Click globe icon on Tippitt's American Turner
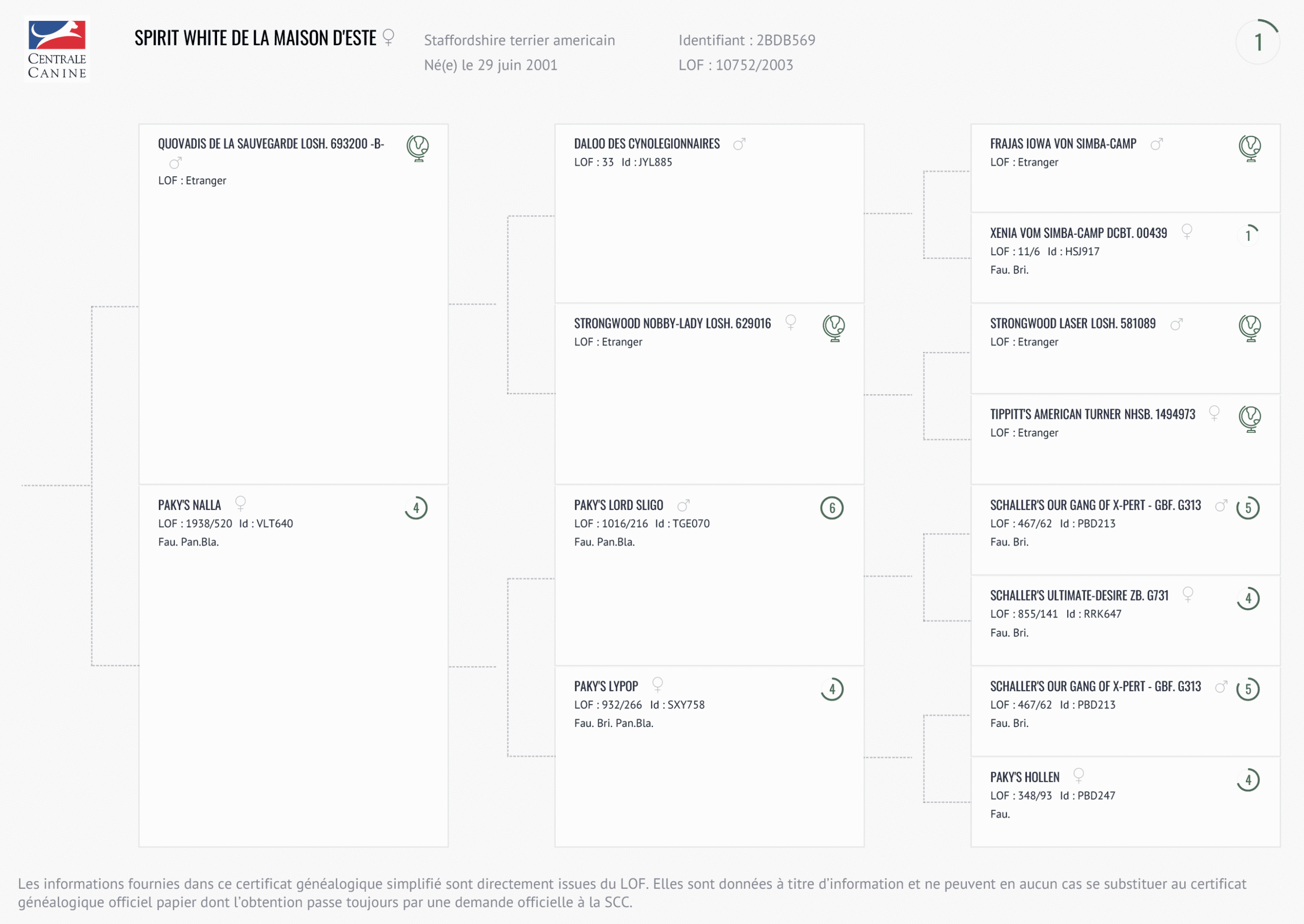The width and height of the screenshot is (1304, 924). [1249, 419]
